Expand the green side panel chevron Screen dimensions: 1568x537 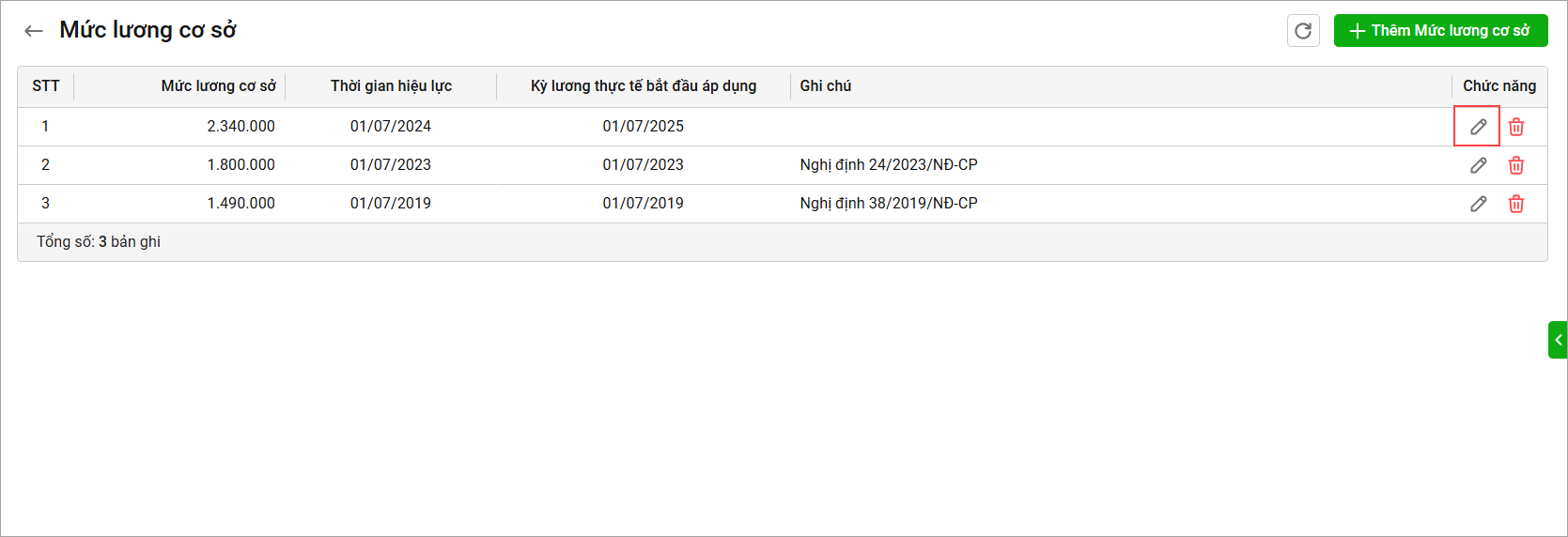coord(1558,340)
